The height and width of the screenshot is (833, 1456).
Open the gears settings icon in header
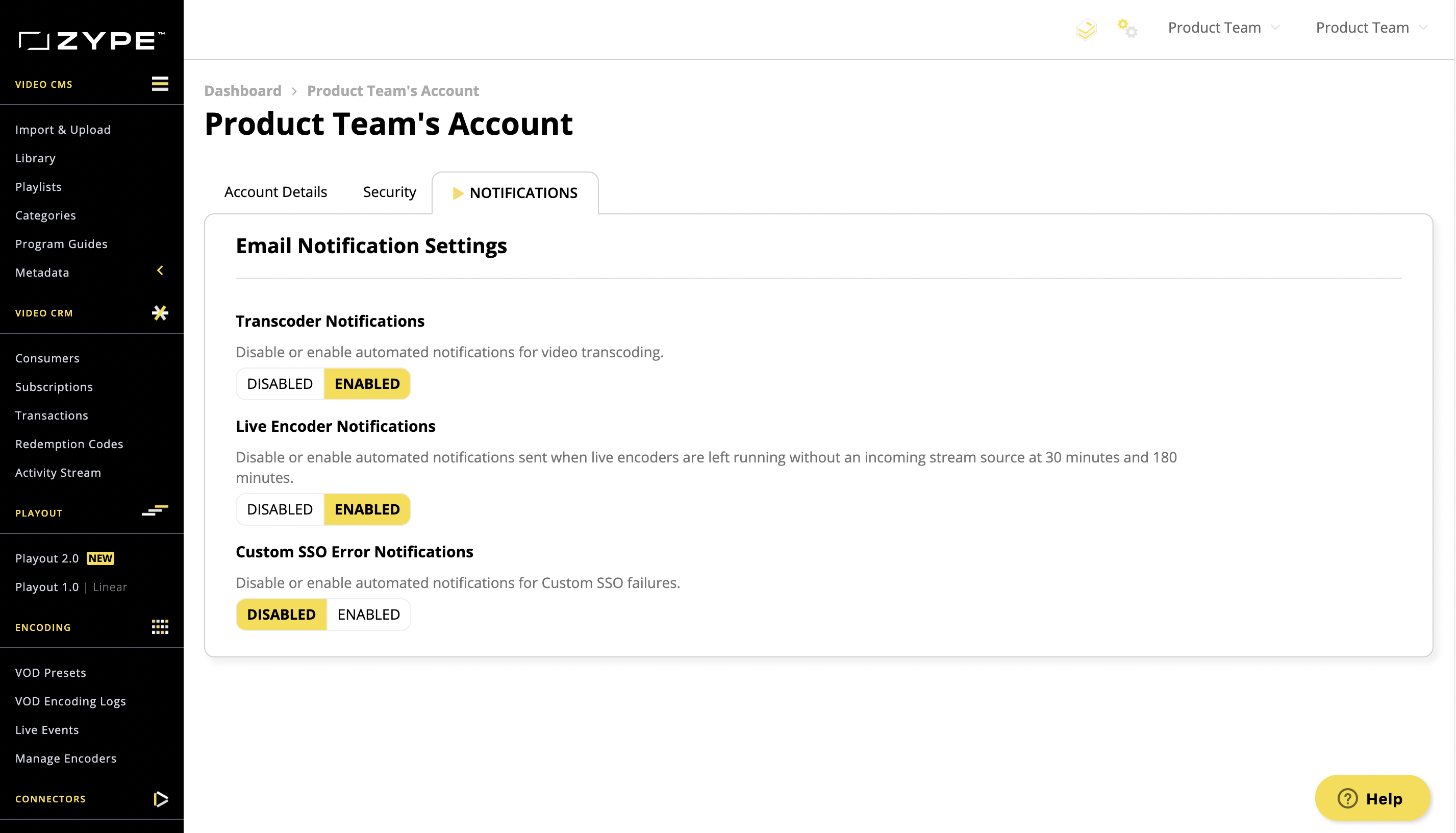[1127, 28]
